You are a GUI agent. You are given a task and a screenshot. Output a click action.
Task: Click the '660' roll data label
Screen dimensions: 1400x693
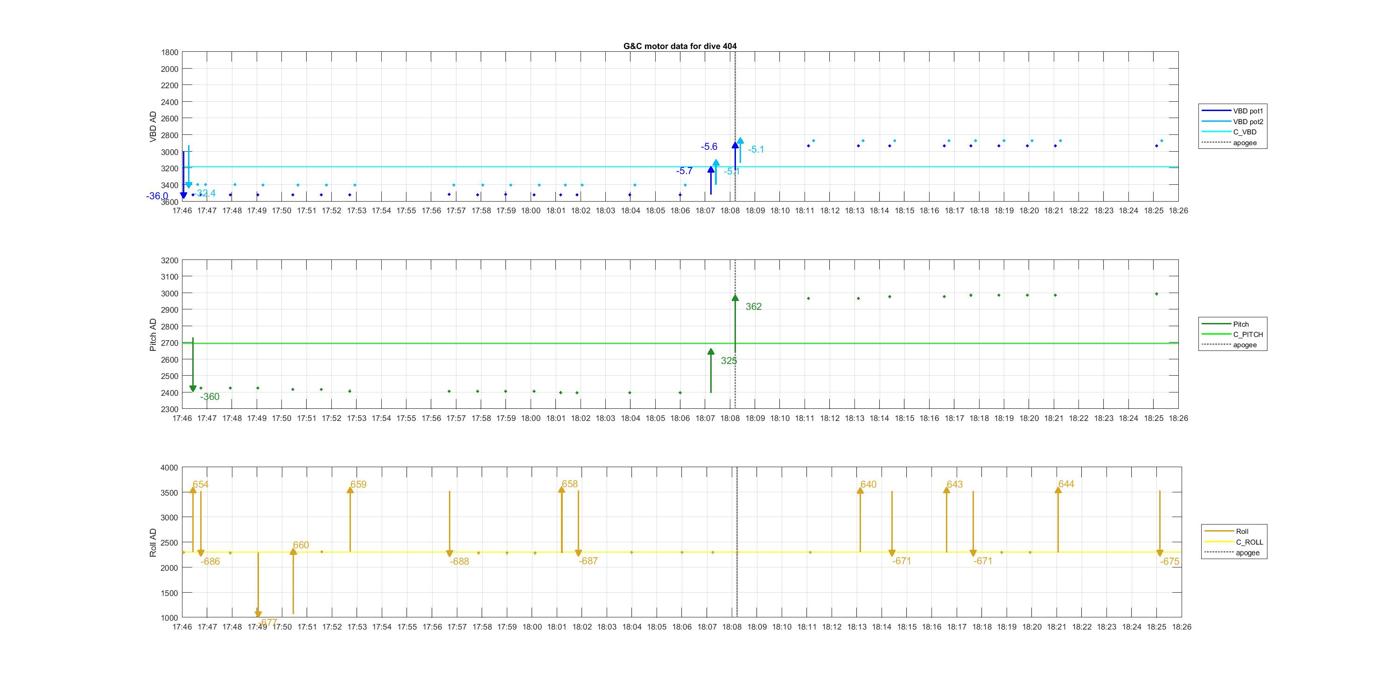pos(301,546)
